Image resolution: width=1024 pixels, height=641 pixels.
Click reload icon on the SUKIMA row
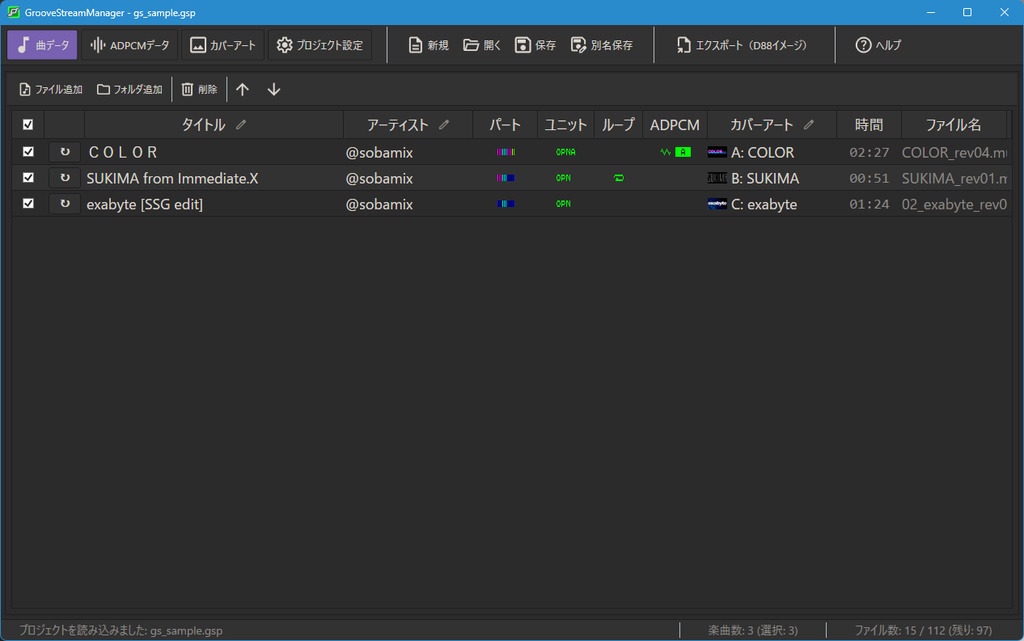click(65, 178)
